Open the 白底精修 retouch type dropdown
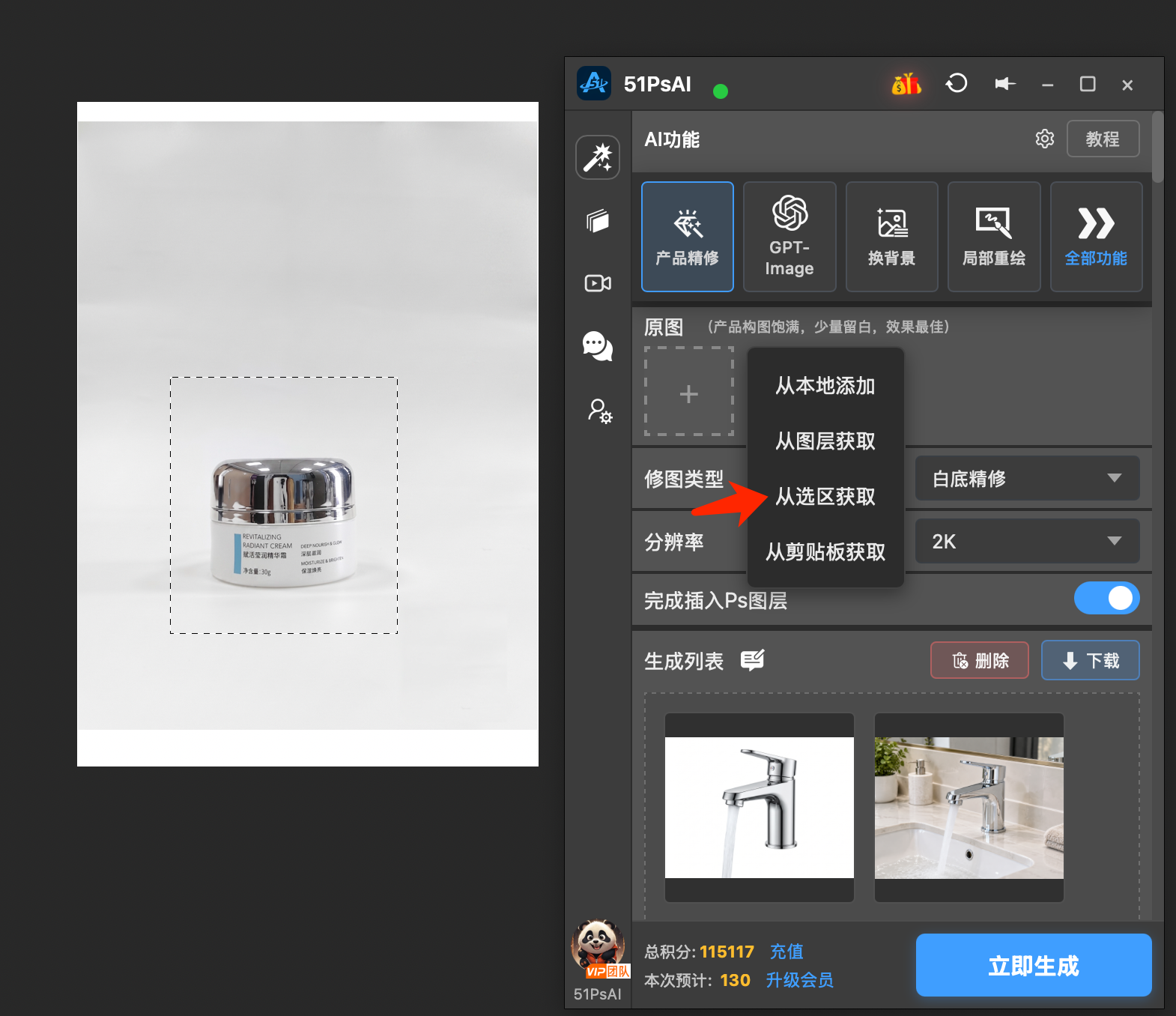 pyautogui.click(x=1027, y=478)
